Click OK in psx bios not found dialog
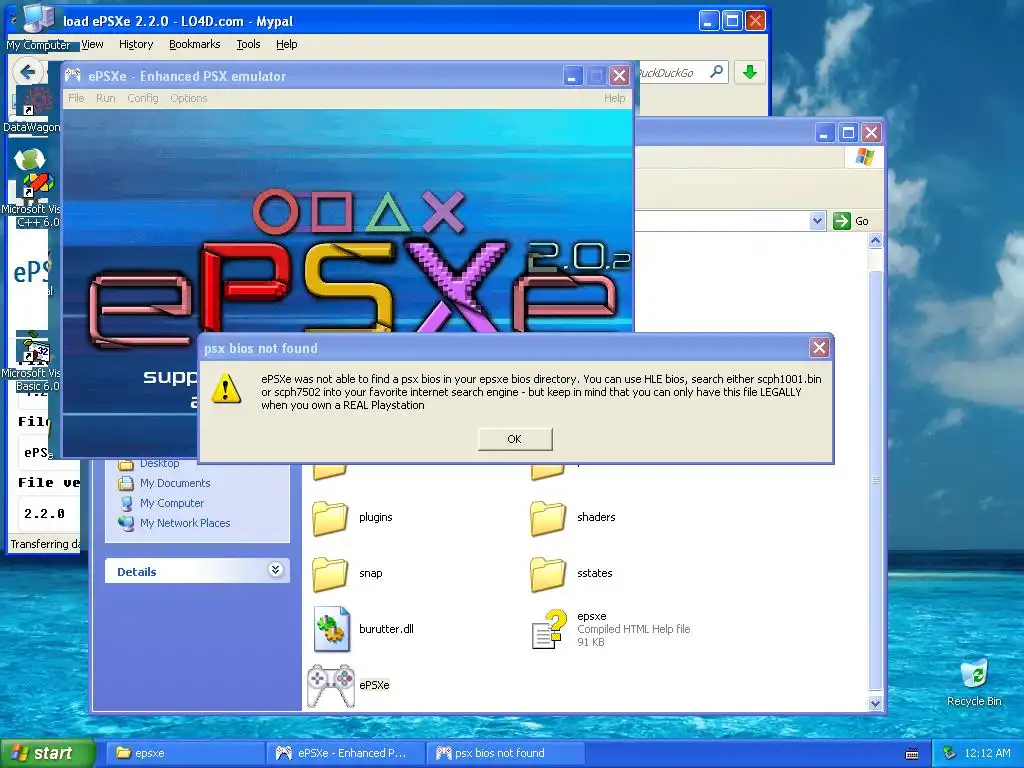Viewport: 1024px width, 768px height. pyautogui.click(x=515, y=439)
